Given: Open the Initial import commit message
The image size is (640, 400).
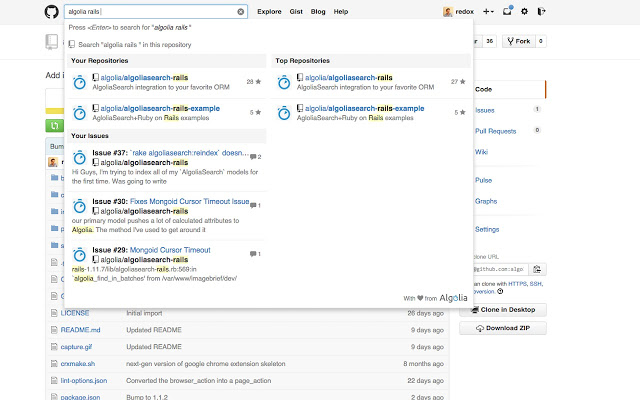Looking at the screenshot, I should click(x=144, y=313).
